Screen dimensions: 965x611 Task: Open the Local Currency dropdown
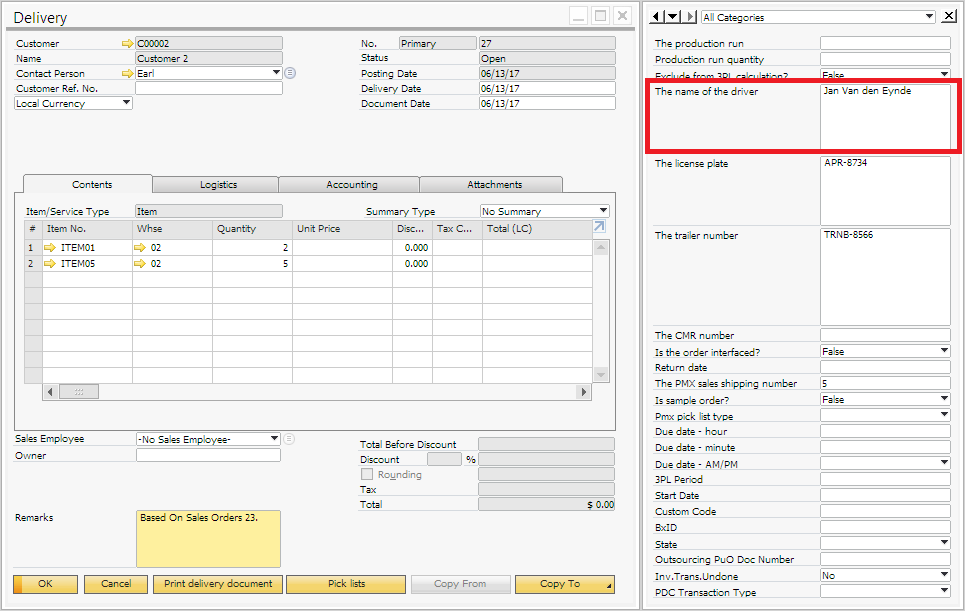click(x=126, y=103)
